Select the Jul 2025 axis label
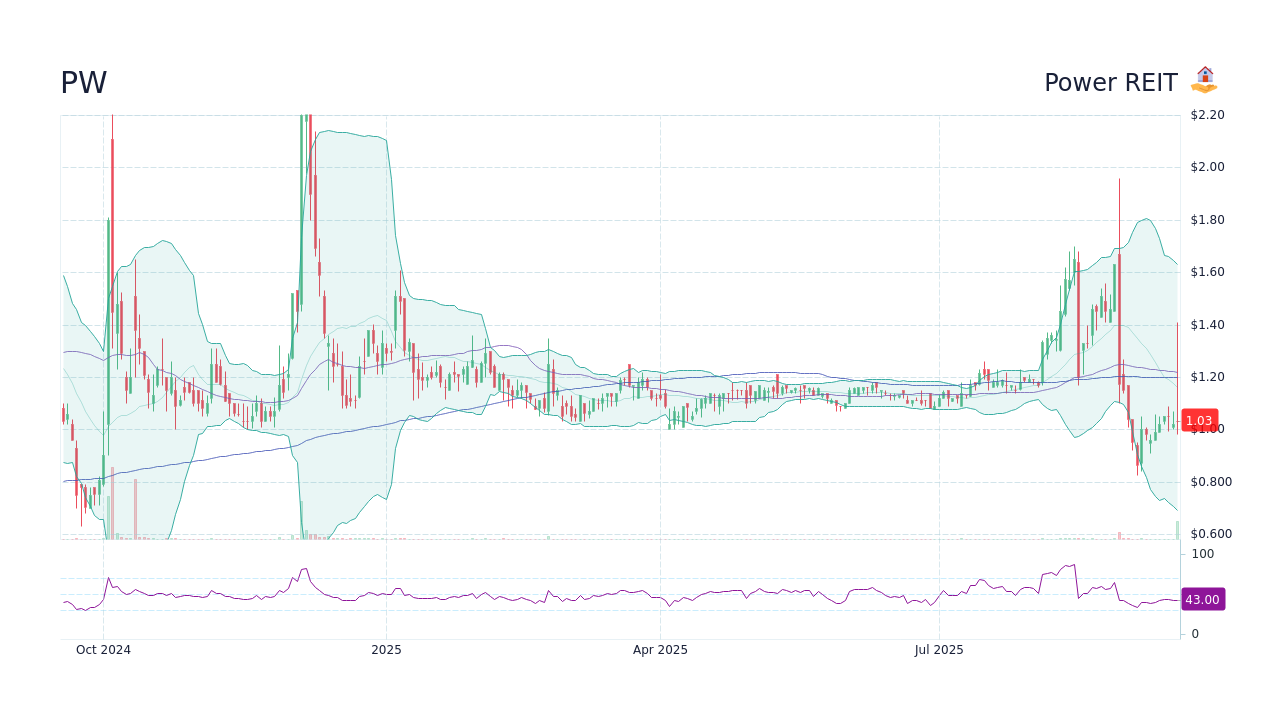The height and width of the screenshot is (720, 1280). click(938, 649)
